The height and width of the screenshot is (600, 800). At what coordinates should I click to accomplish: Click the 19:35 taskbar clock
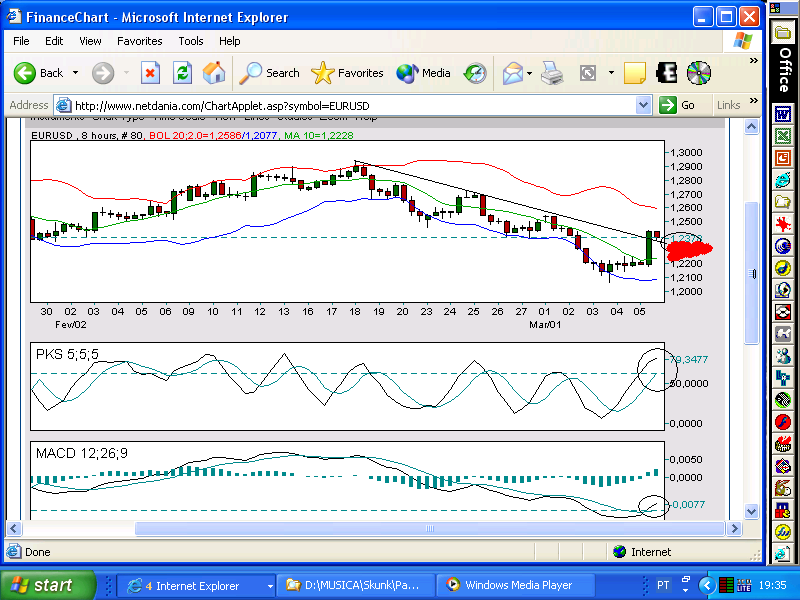(772, 585)
